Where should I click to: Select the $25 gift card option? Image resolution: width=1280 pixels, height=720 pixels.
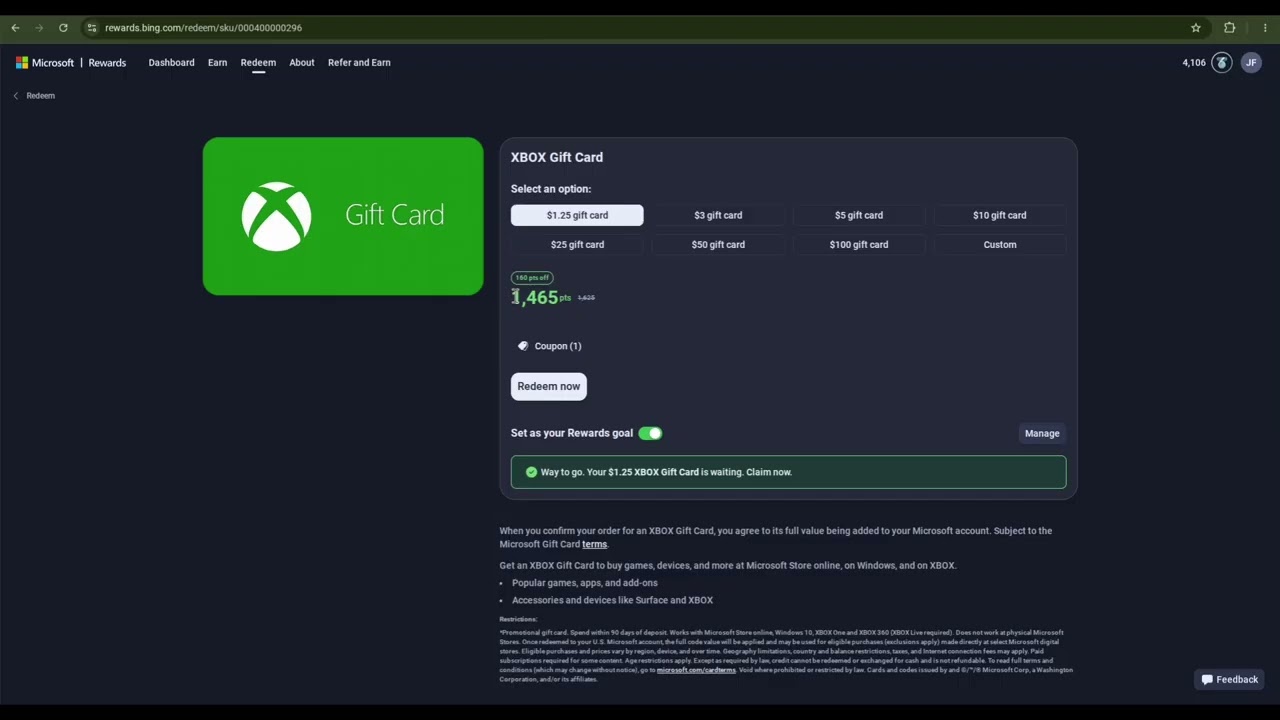[x=577, y=244]
